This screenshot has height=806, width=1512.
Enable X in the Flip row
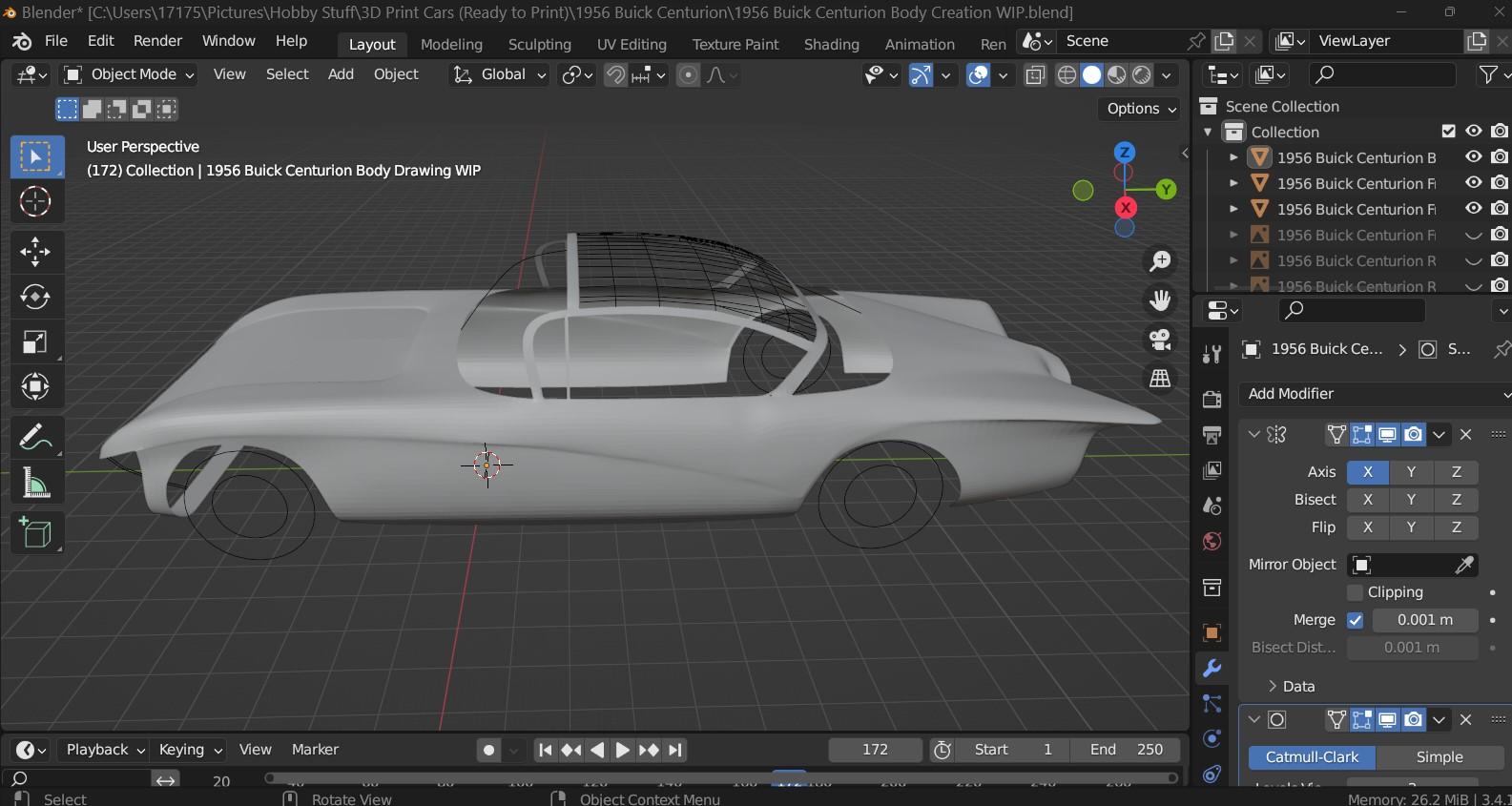1368,527
